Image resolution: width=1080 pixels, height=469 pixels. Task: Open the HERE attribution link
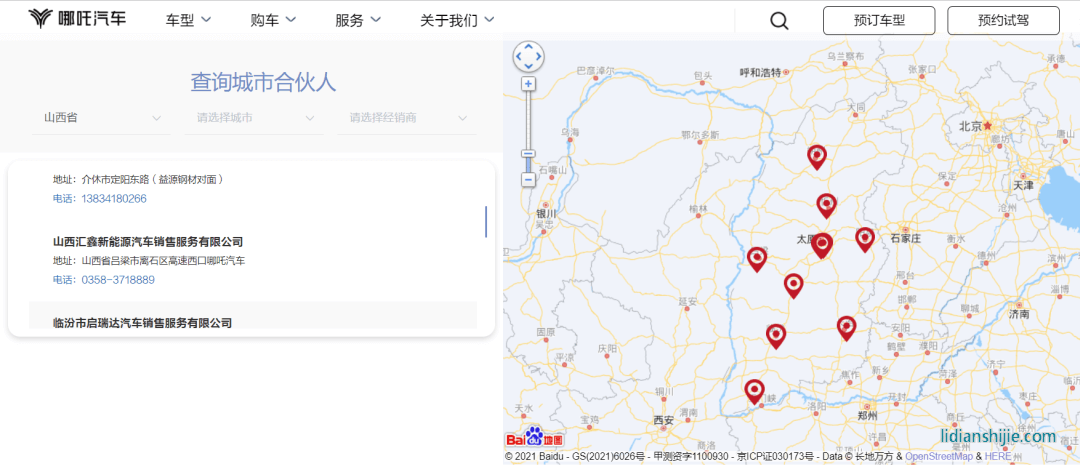coord(999,456)
